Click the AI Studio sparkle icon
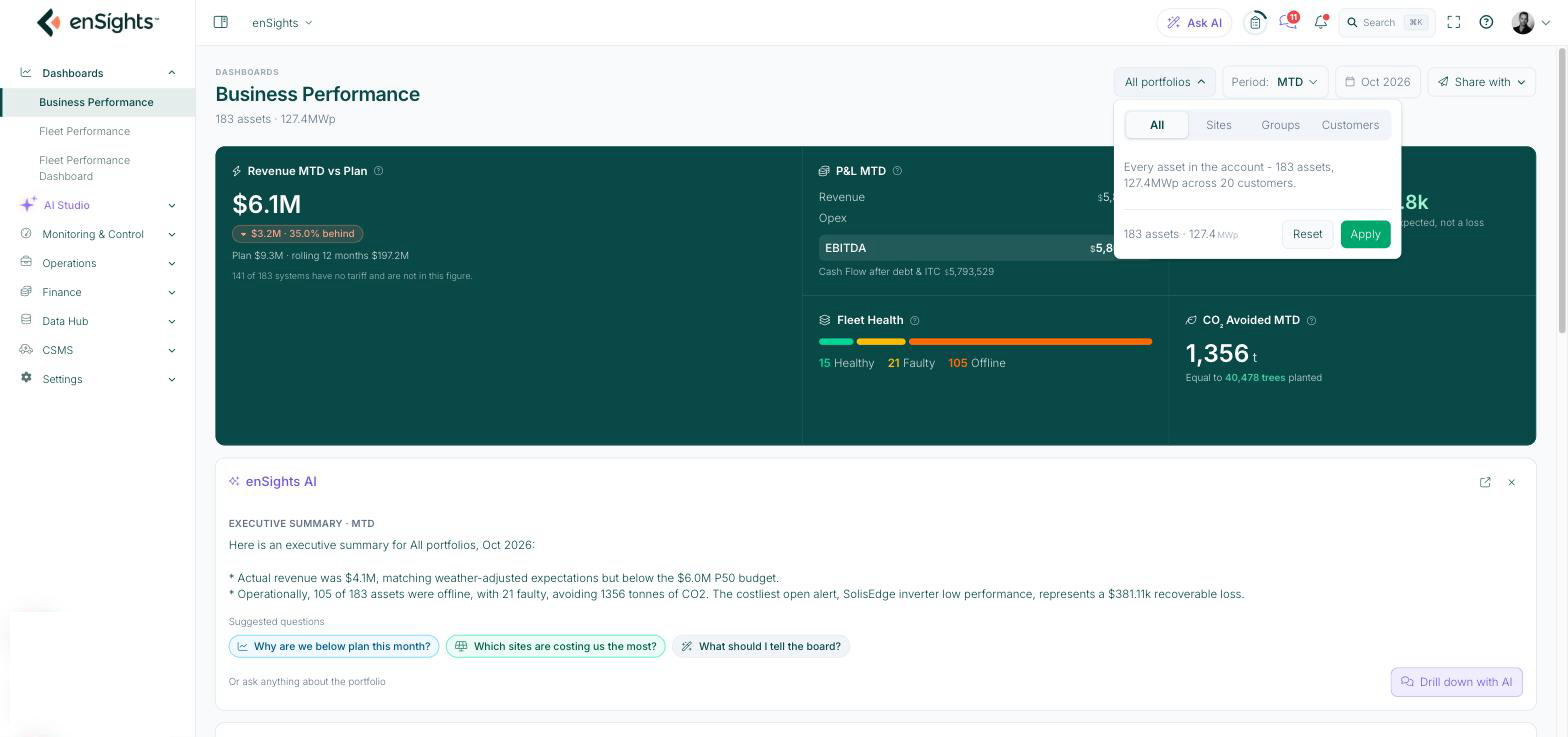This screenshot has width=1568, height=737. (x=28, y=204)
